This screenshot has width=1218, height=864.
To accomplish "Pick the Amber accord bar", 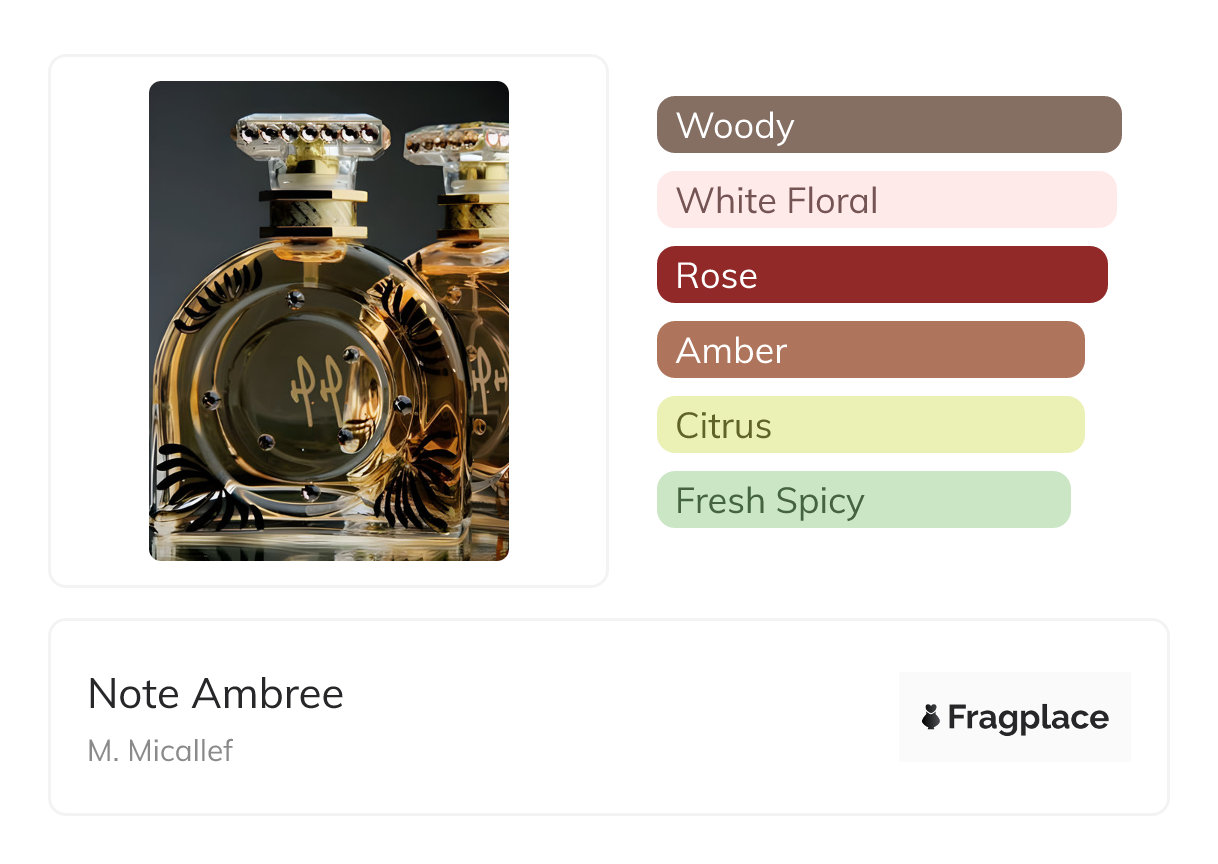I will point(870,350).
